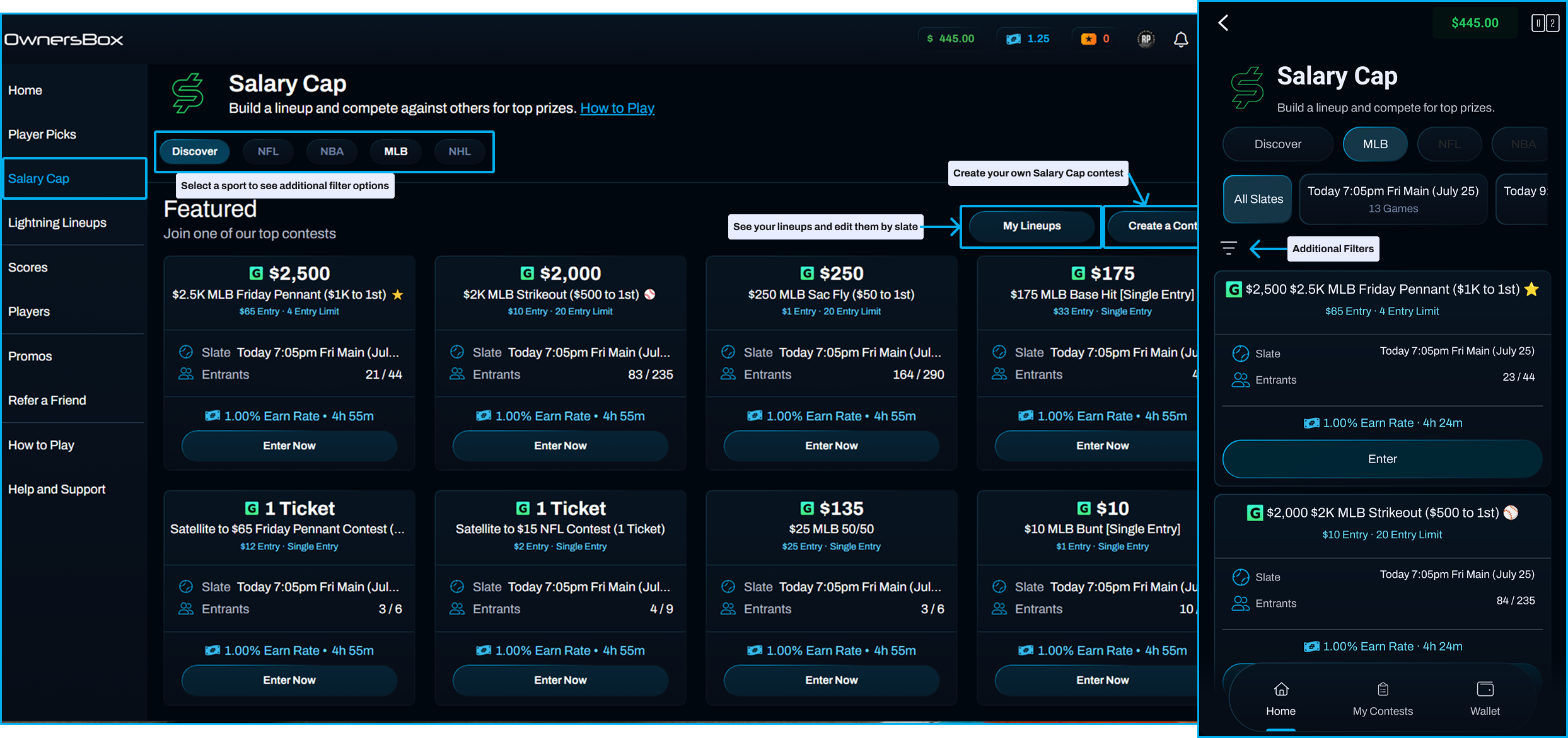
Task: Select All Slates in mobile panel
Action: (1258, 199)
